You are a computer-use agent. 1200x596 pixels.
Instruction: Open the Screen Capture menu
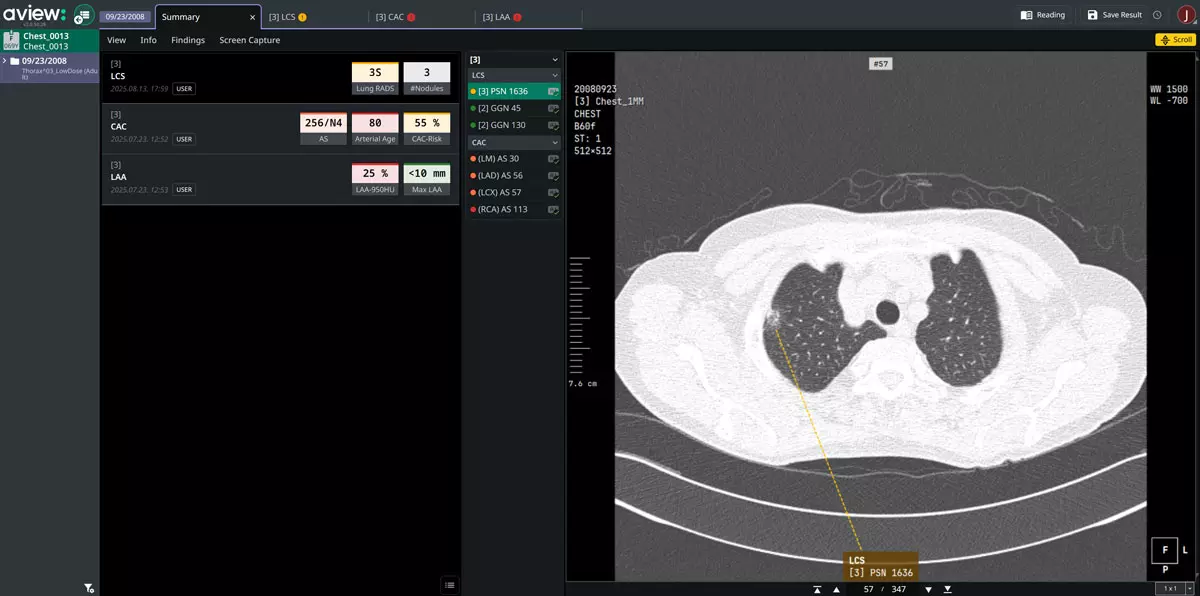pos(250,40)
